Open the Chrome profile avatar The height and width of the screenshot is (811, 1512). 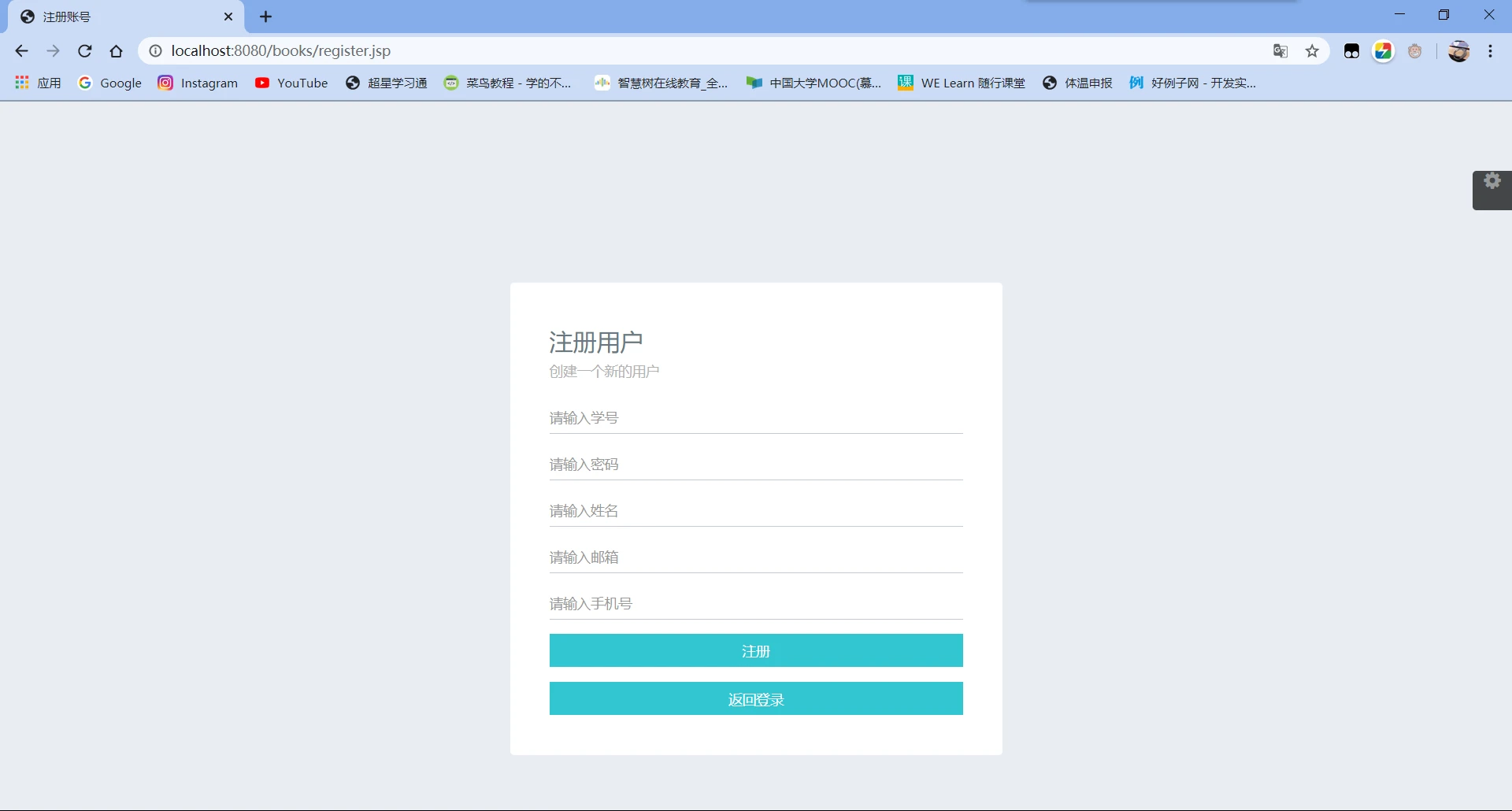(x=1459, y=51)
